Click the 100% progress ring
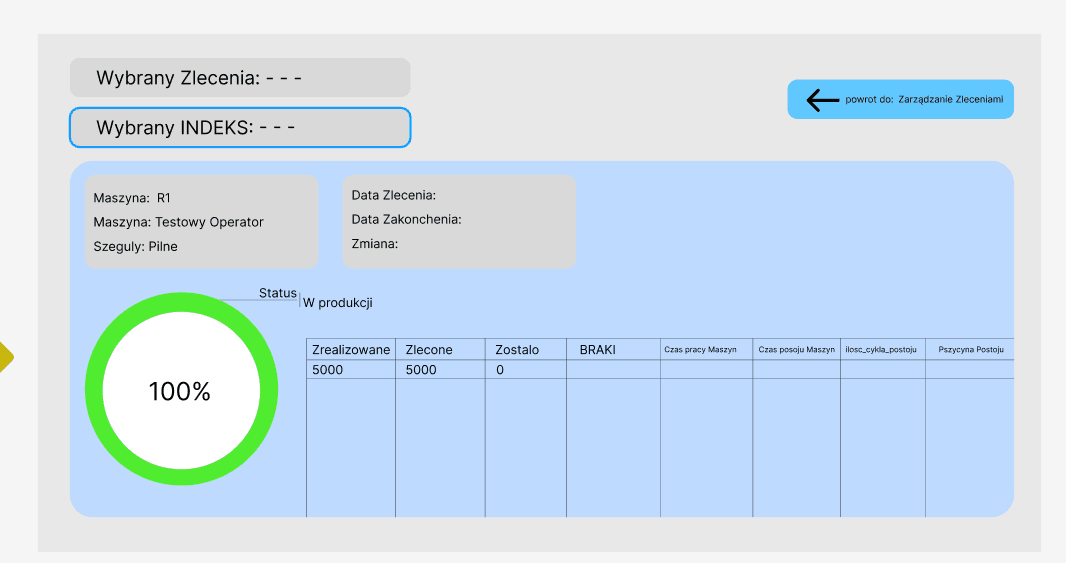The height and width of the screenshot is (563, 1066). [x=182, y=389]
